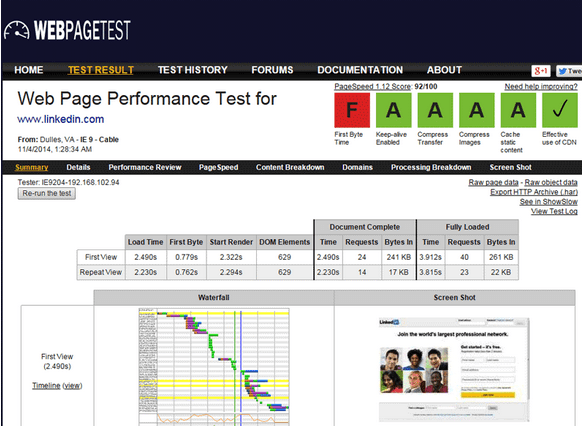This screenshot has width=582, height=426.
Task: Open Test History
Action: 193,70
